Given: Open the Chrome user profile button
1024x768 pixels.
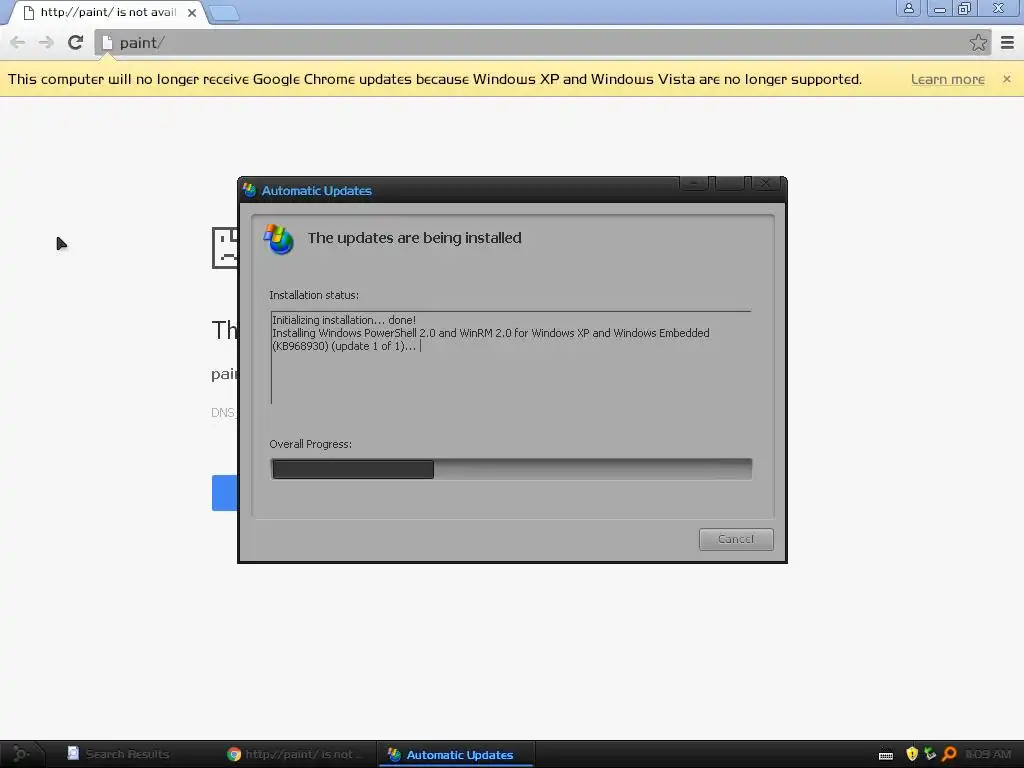Looking at the screenshot, I should (908, 8).
